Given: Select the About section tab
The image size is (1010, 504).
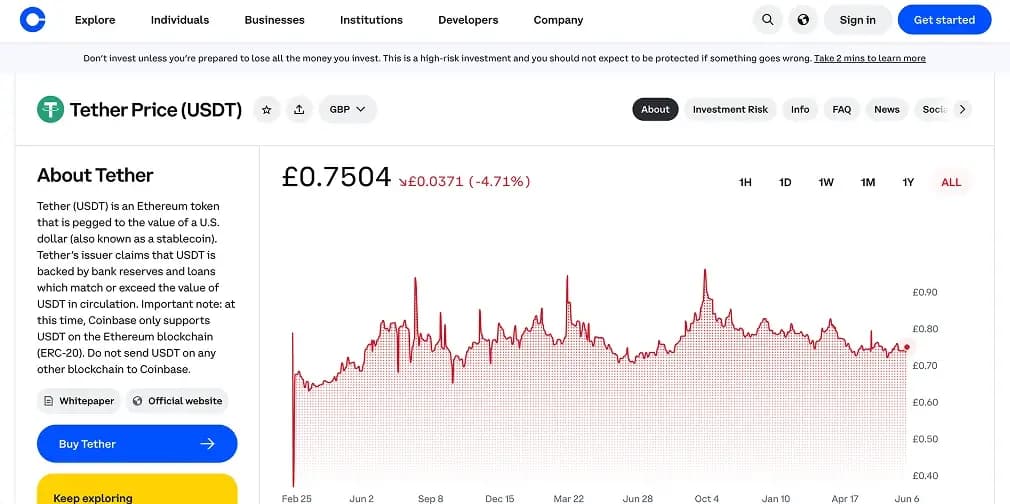Looking at the screenshot, I should pos(655,110).
